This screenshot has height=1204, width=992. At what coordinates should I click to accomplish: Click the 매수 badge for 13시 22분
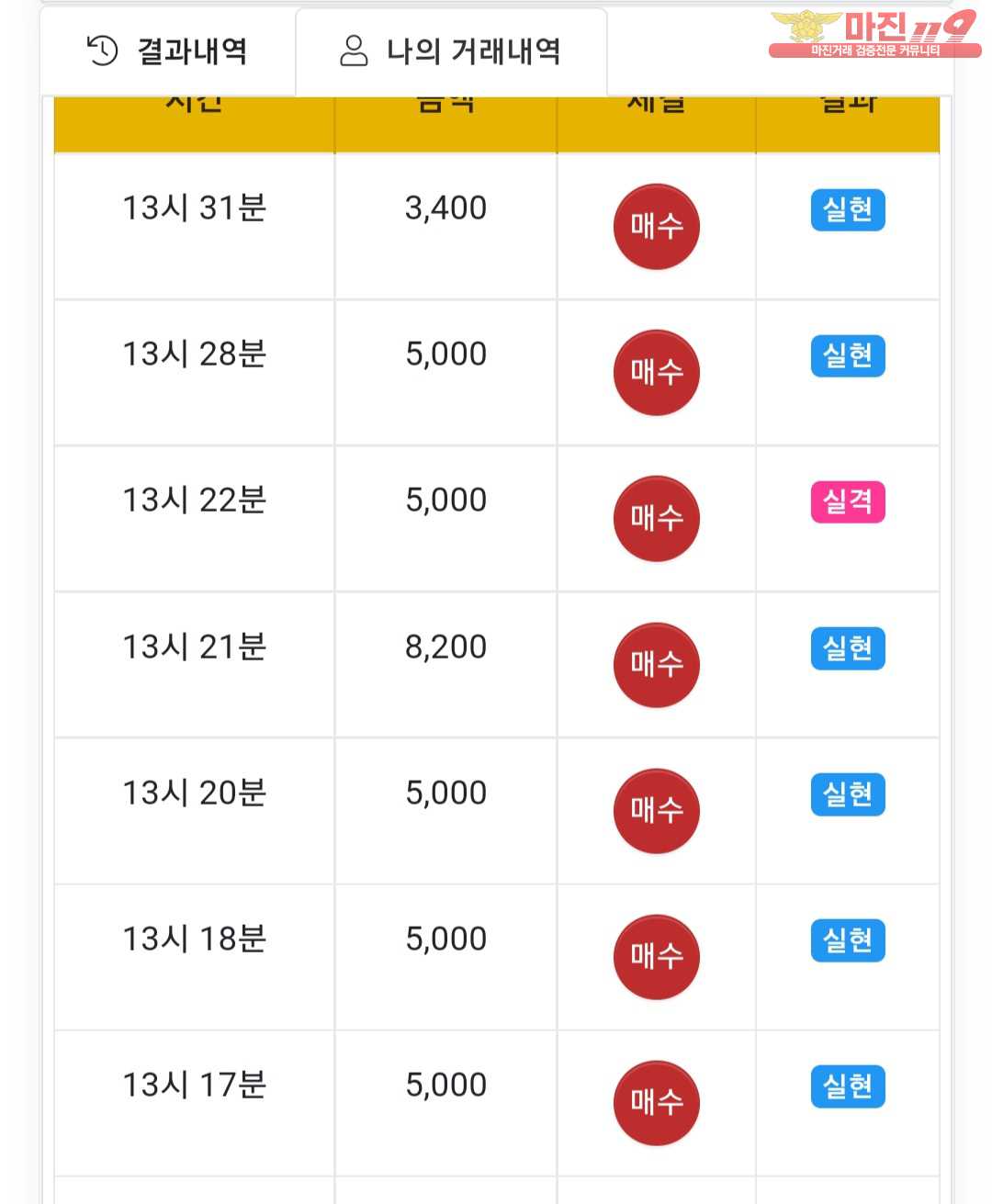pos(656,519)
